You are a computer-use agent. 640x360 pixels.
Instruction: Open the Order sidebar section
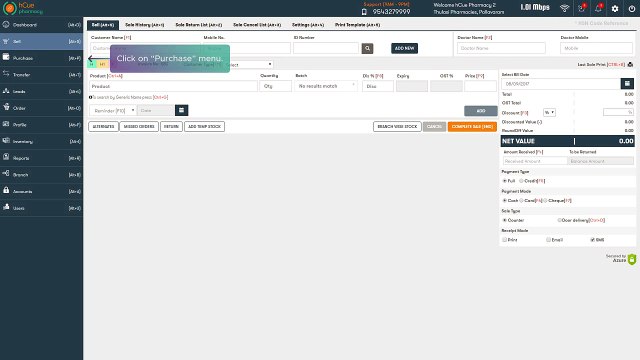point(41,108)
